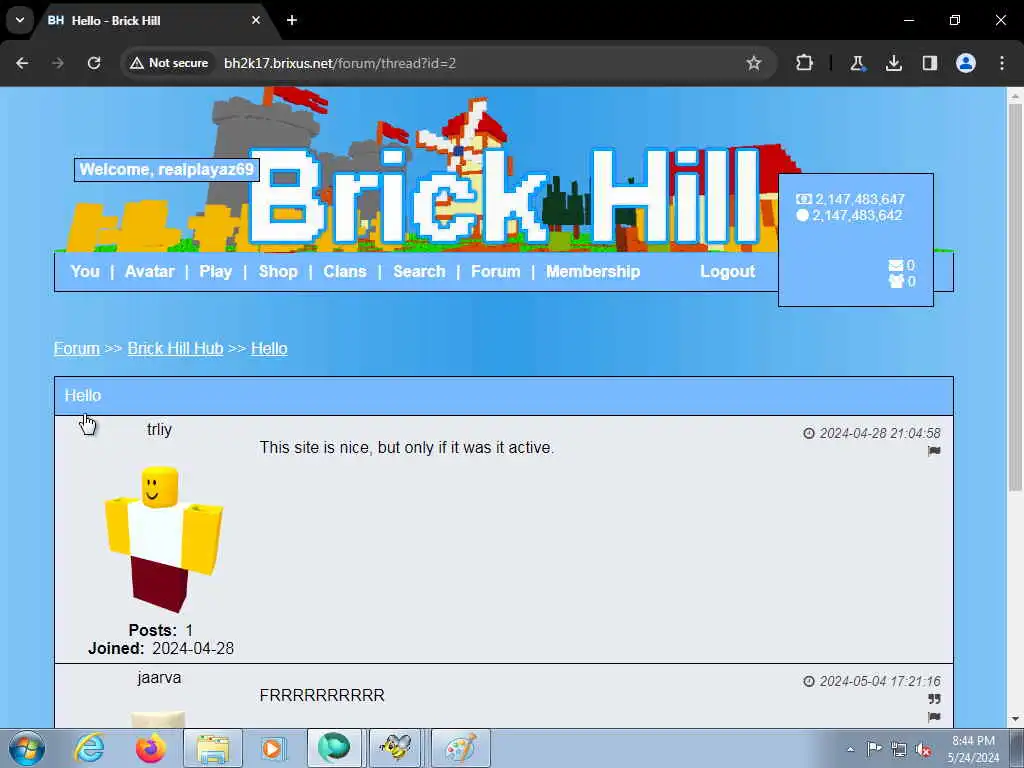Click the report flag icon on trliy's post
Screen dimensions: 1024x768
[x=934, y=451]
